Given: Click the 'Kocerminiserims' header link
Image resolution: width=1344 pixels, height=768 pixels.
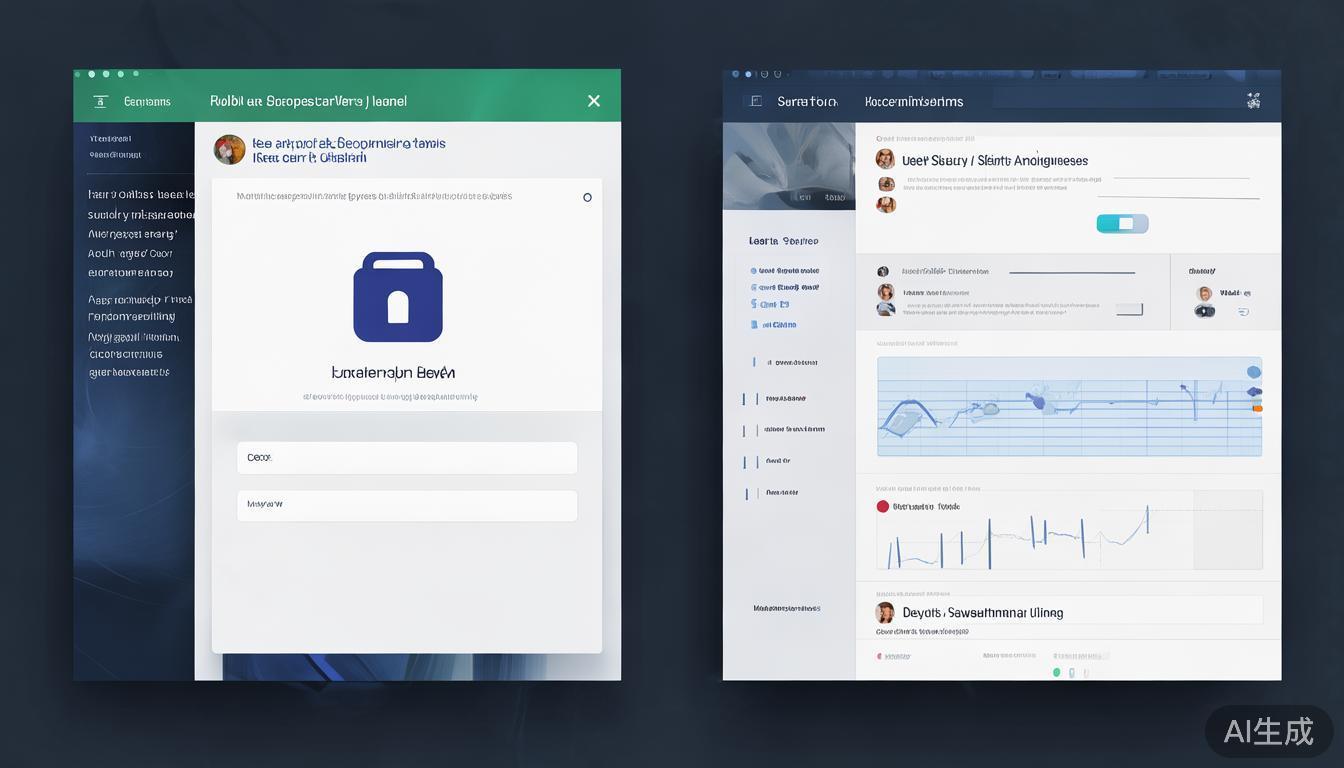Looking at the screenshot, I should tap(913, 101).
